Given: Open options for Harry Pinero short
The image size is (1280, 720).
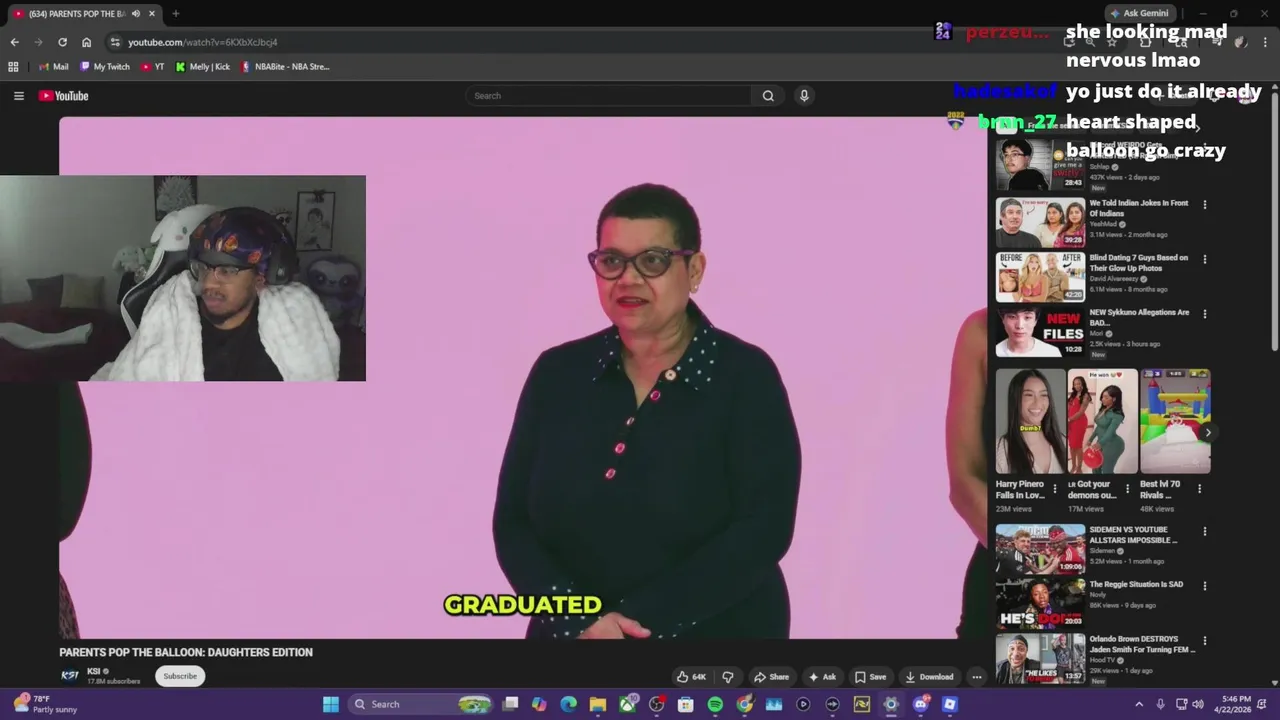Looking at the screenshot, I should coord(1054,489).
